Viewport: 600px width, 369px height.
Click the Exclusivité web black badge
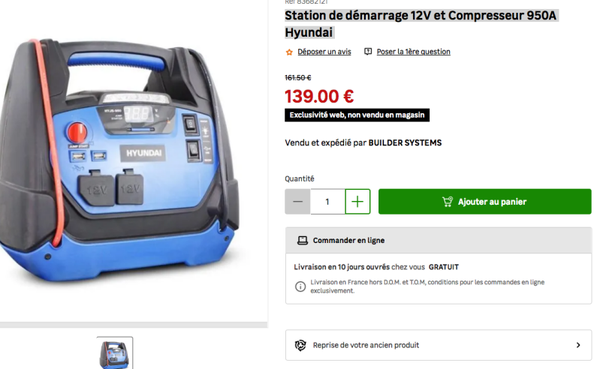357,115
